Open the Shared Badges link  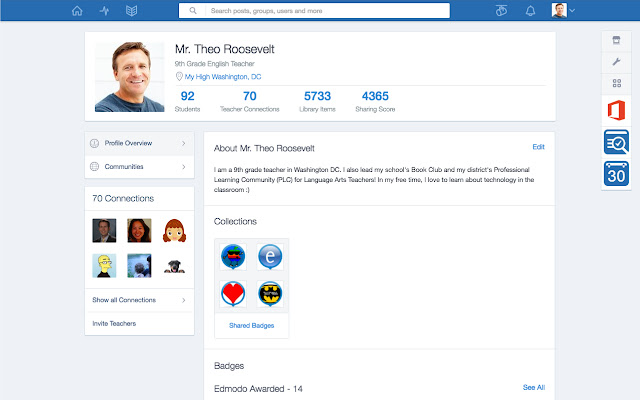251,325
